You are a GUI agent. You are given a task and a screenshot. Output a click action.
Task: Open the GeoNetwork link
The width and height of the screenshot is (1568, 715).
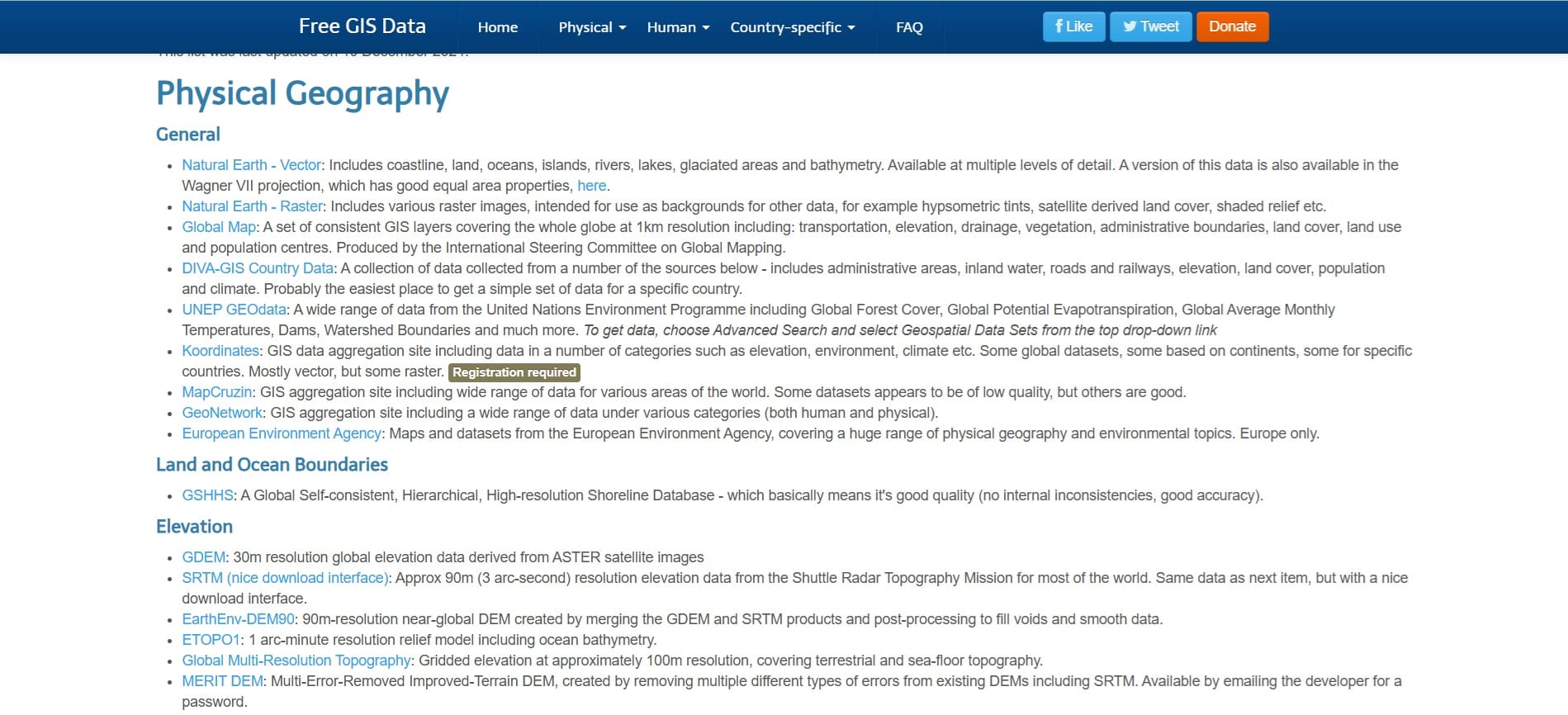click(x=222, y=413)
